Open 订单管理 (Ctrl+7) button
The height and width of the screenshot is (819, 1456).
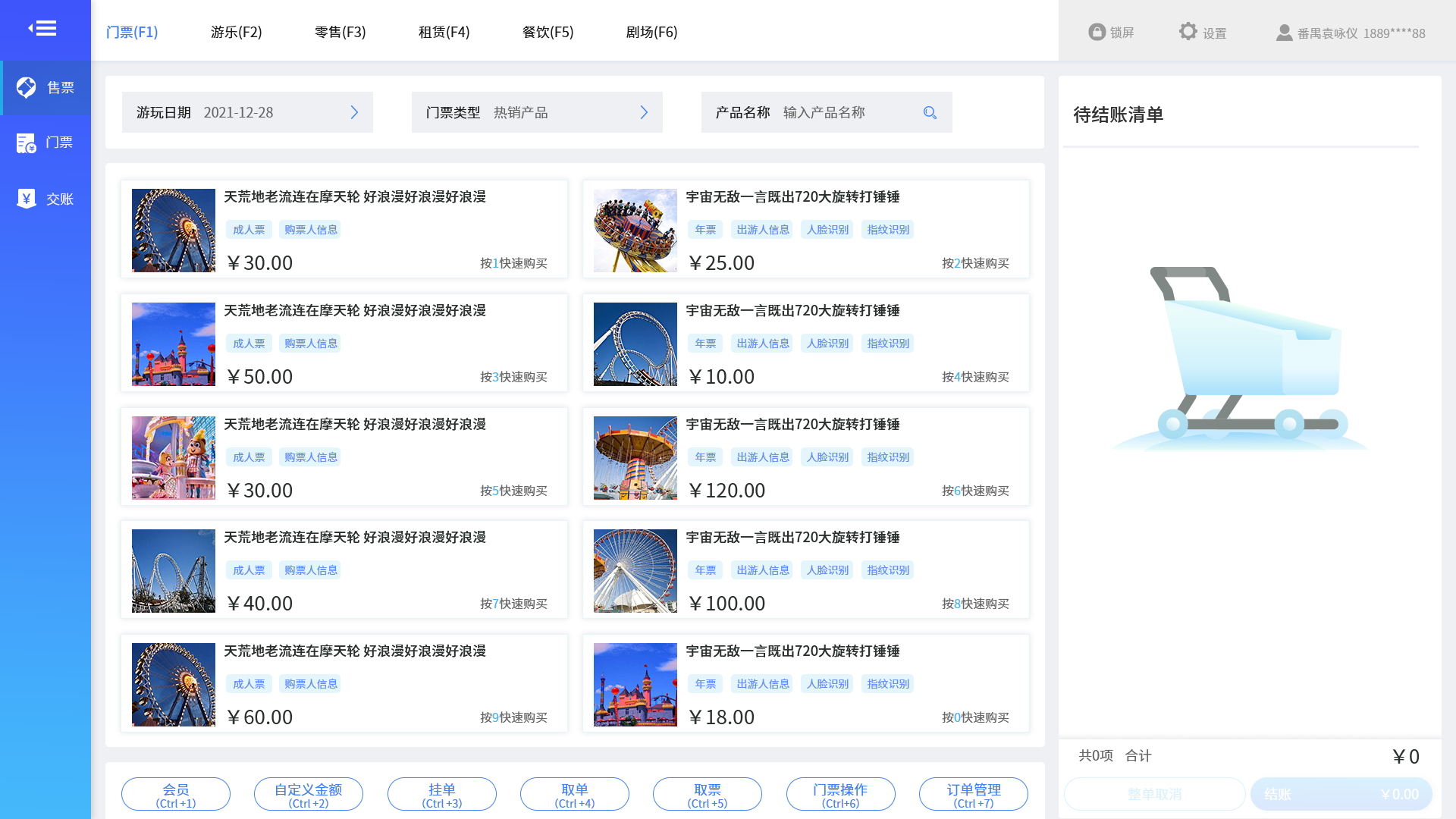(x=974, y=795)
